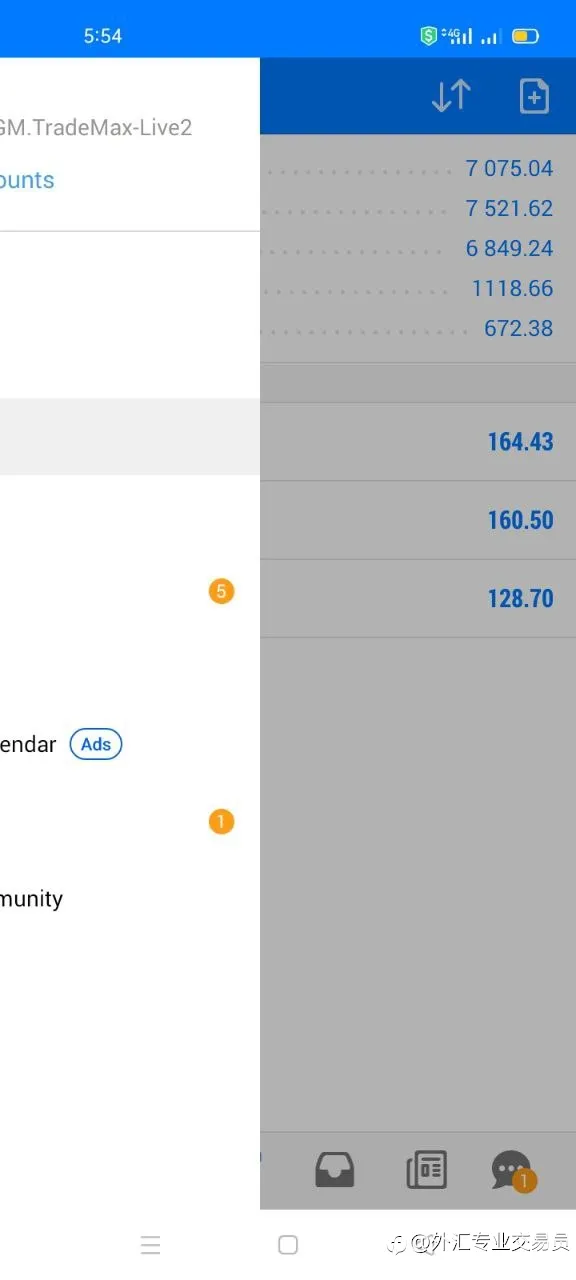Viewport: 576px width, 1280px height.
Task: Open the position showing 128.70 profit
Action: click(418, 598)
